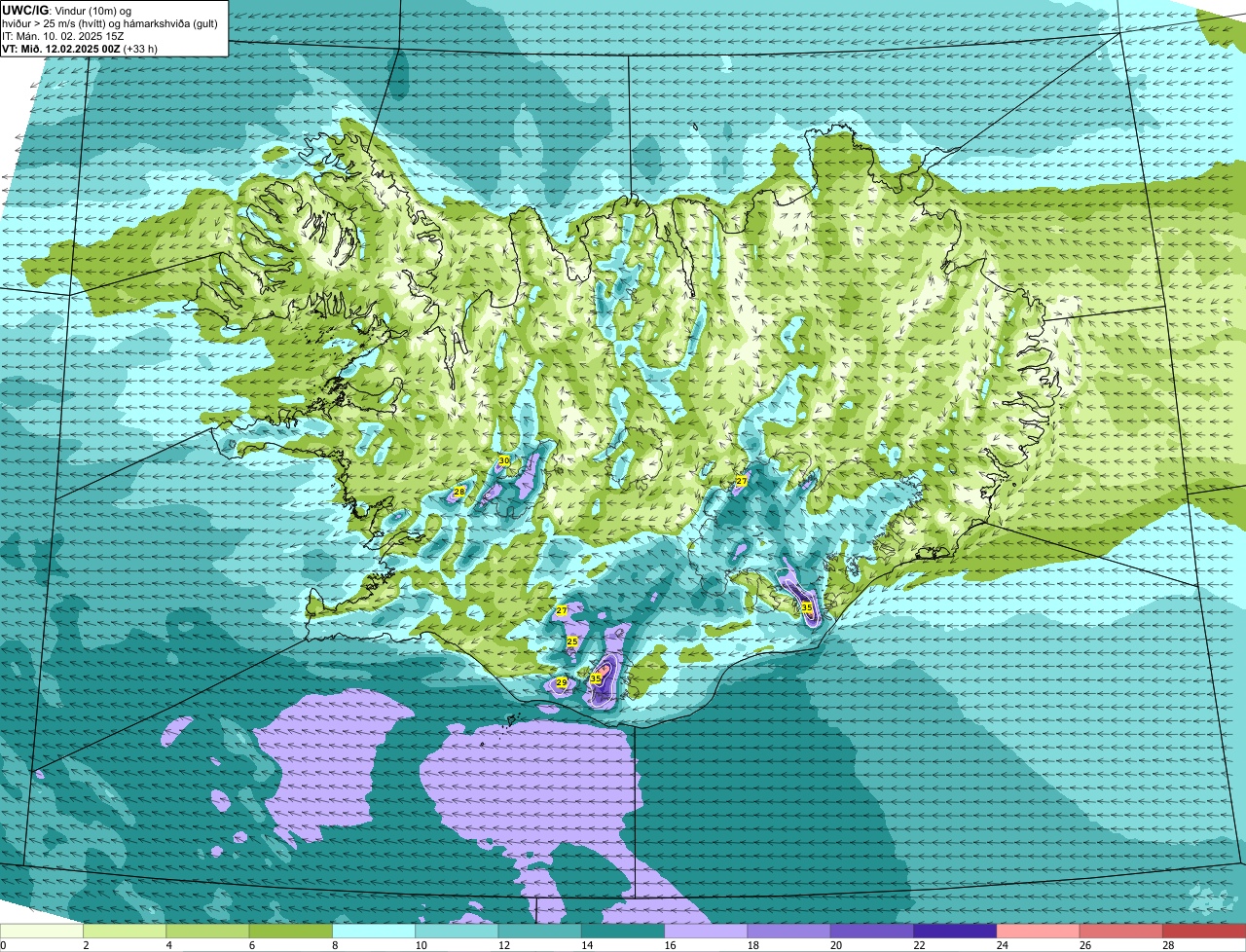Click the bright cyan 8–10 m/s legend swatch
This screenshot has width=1246, height=952.
(x=374, y=932)
